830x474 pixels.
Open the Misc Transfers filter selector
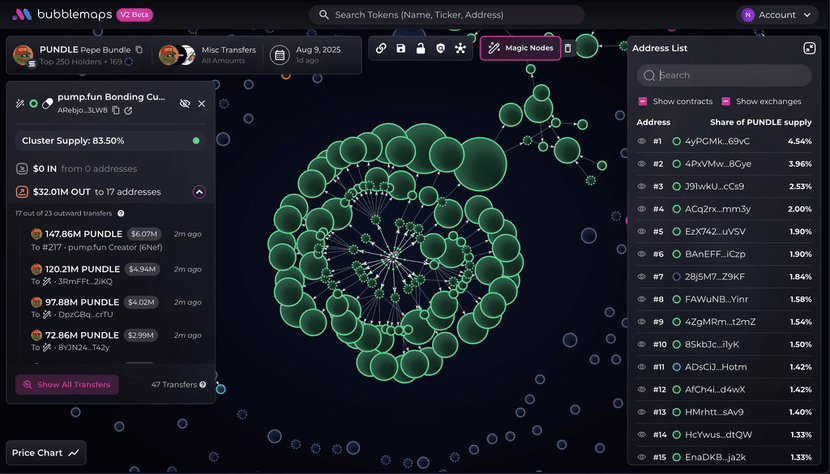[x=208, y=55]
